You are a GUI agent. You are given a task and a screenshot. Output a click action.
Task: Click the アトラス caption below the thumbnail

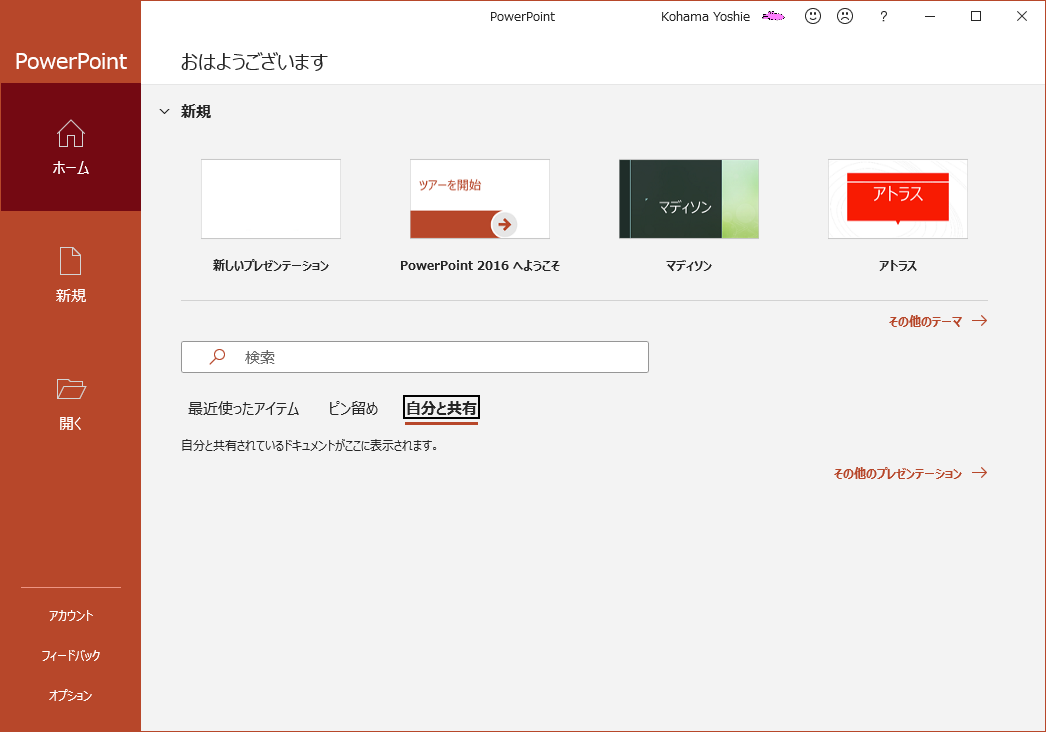pos(898,266)
